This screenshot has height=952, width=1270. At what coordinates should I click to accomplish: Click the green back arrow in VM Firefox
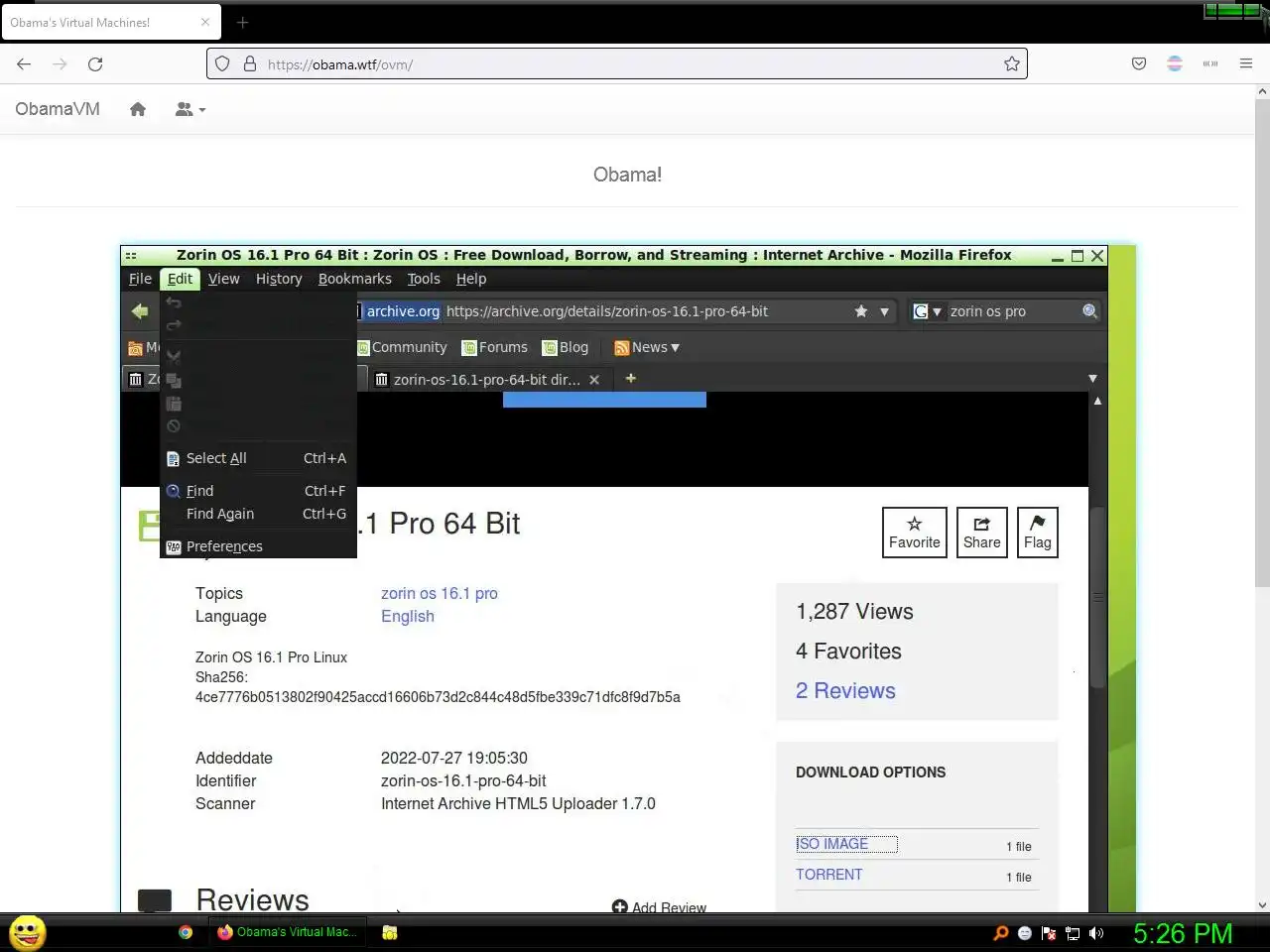[x=140, y=311]
